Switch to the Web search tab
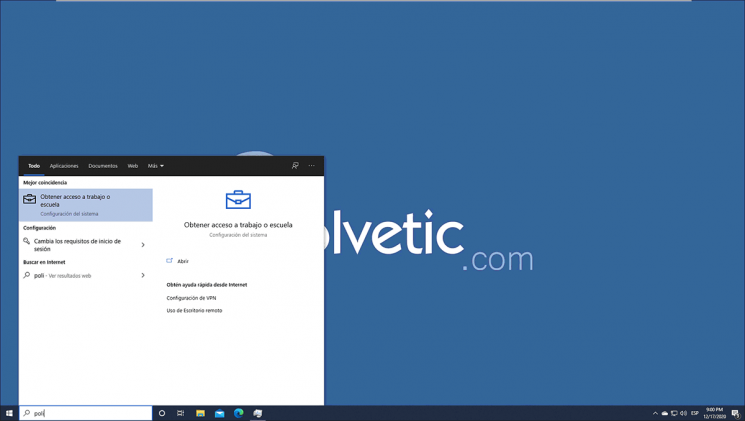The image size is (745, 421). [133, 166]
